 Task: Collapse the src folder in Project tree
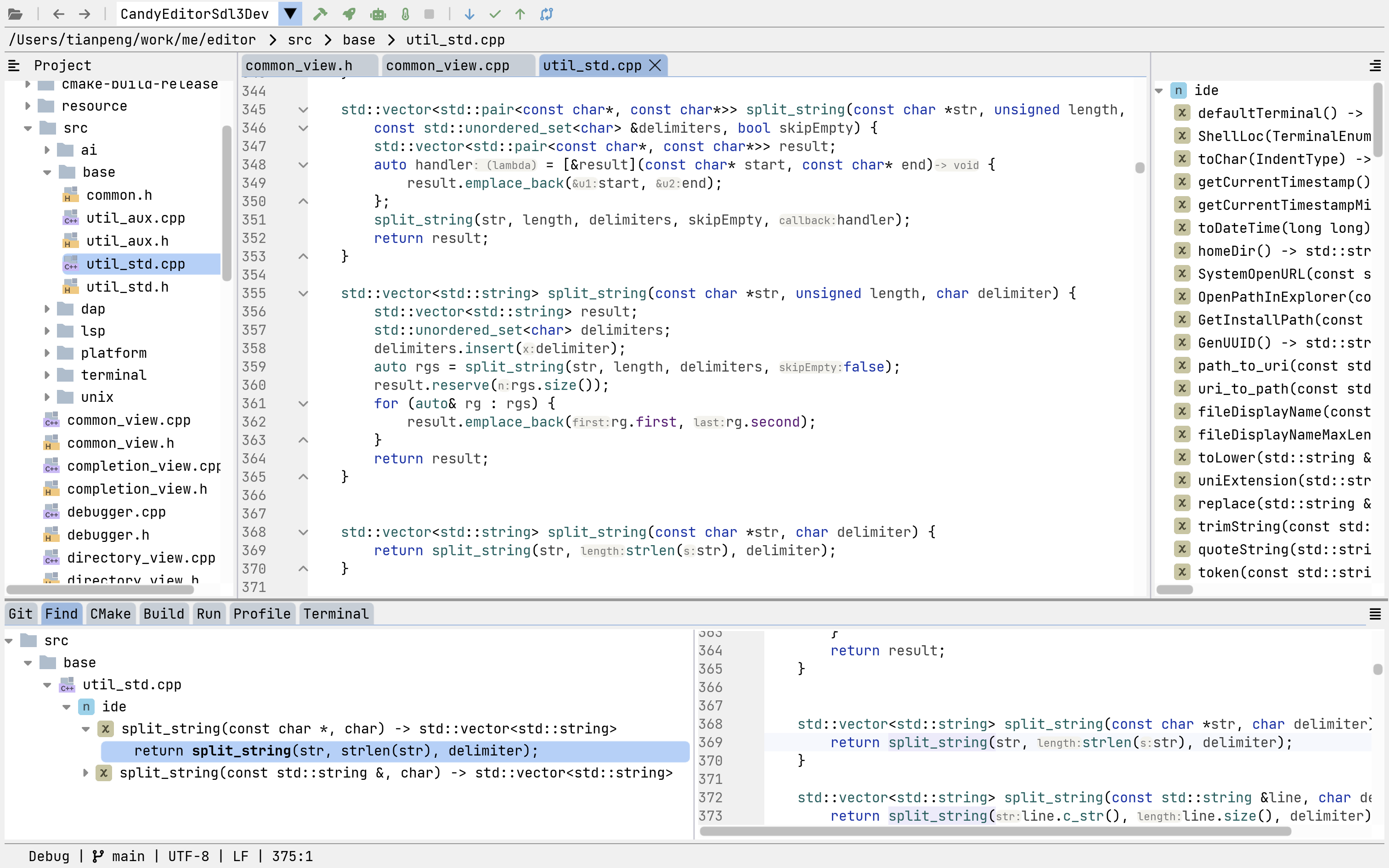tap(28, 128)
